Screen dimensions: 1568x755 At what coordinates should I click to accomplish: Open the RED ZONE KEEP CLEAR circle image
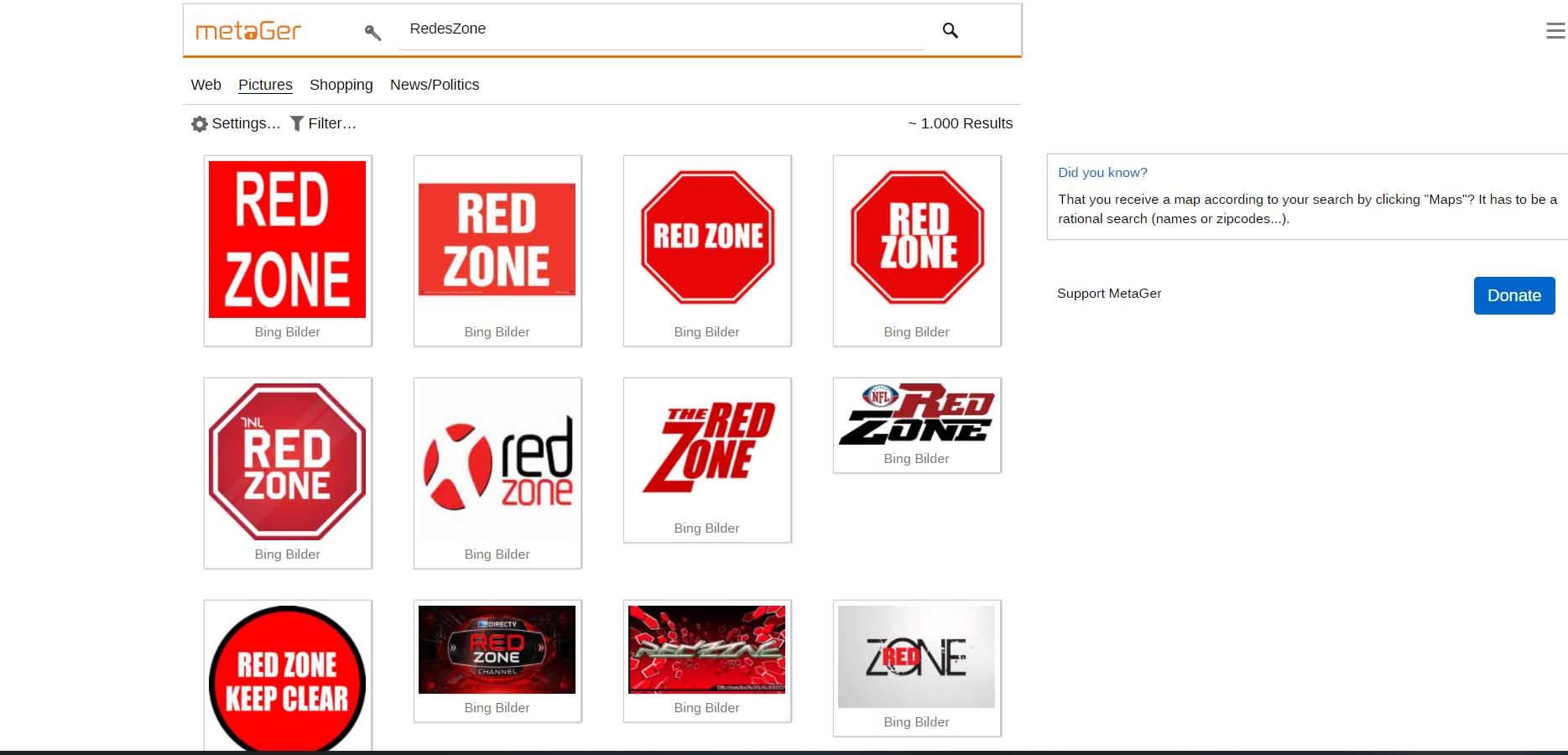[287, 679]
